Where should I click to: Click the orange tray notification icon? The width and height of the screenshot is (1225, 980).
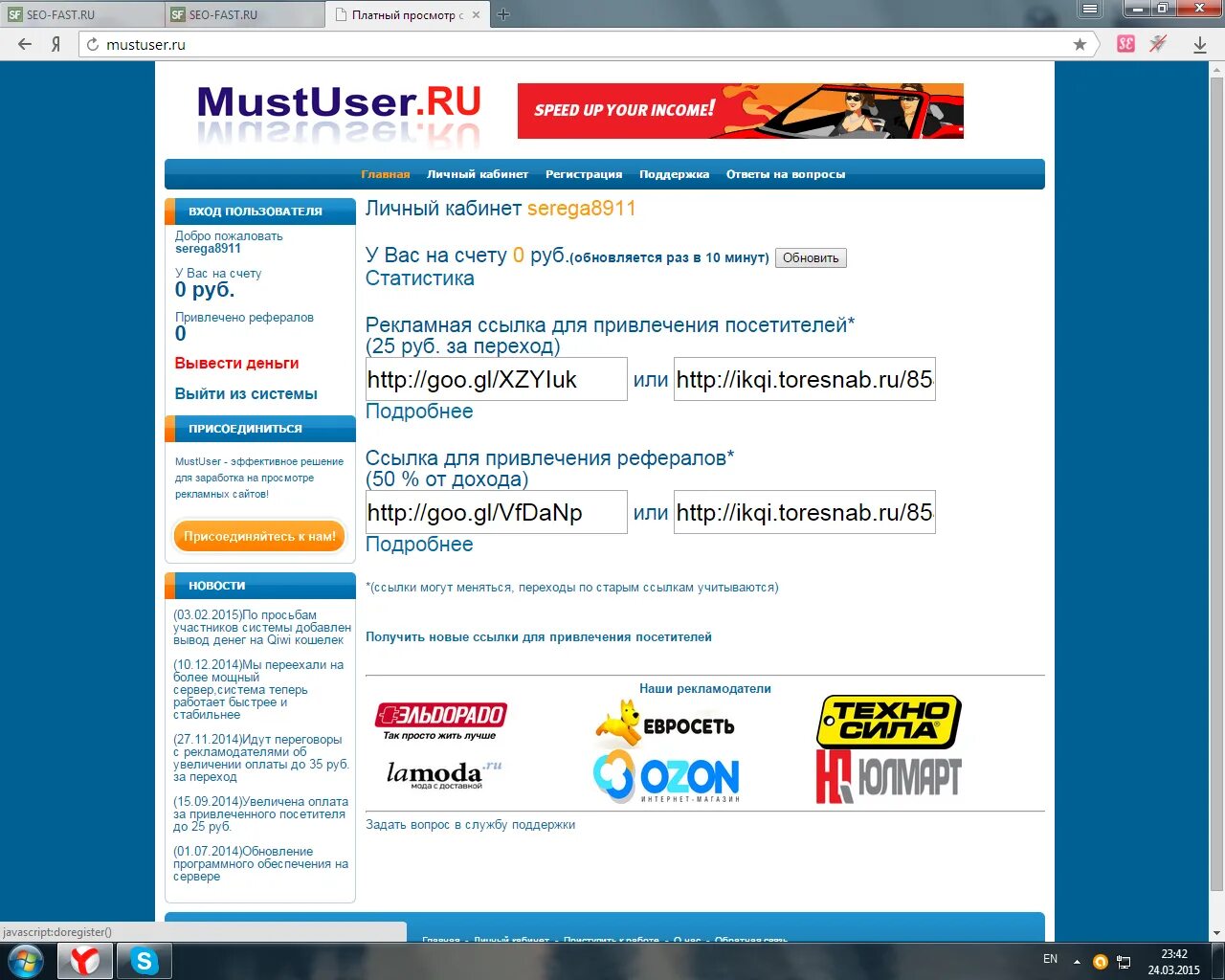point(1101,961)
